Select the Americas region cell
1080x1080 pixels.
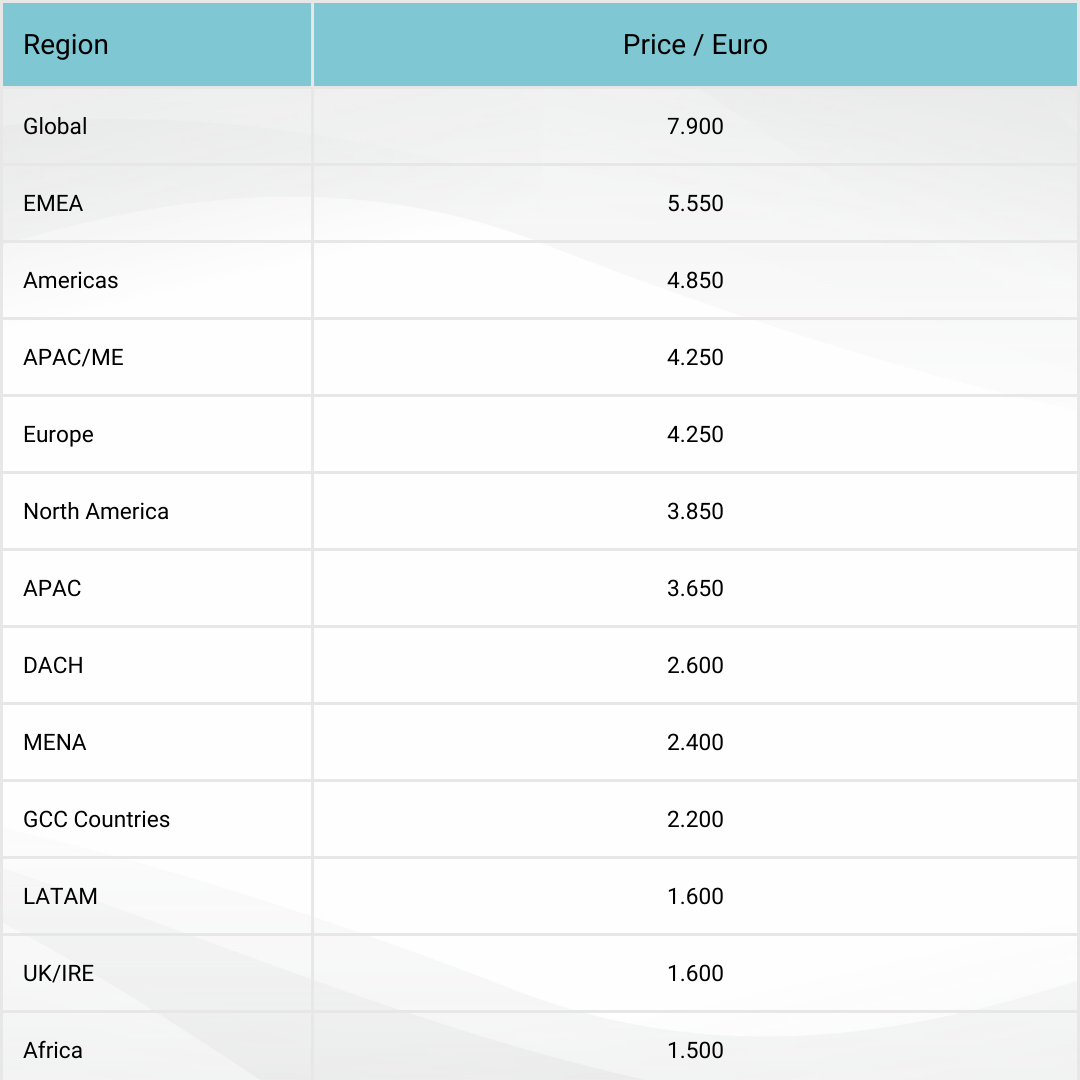(71, 281)
